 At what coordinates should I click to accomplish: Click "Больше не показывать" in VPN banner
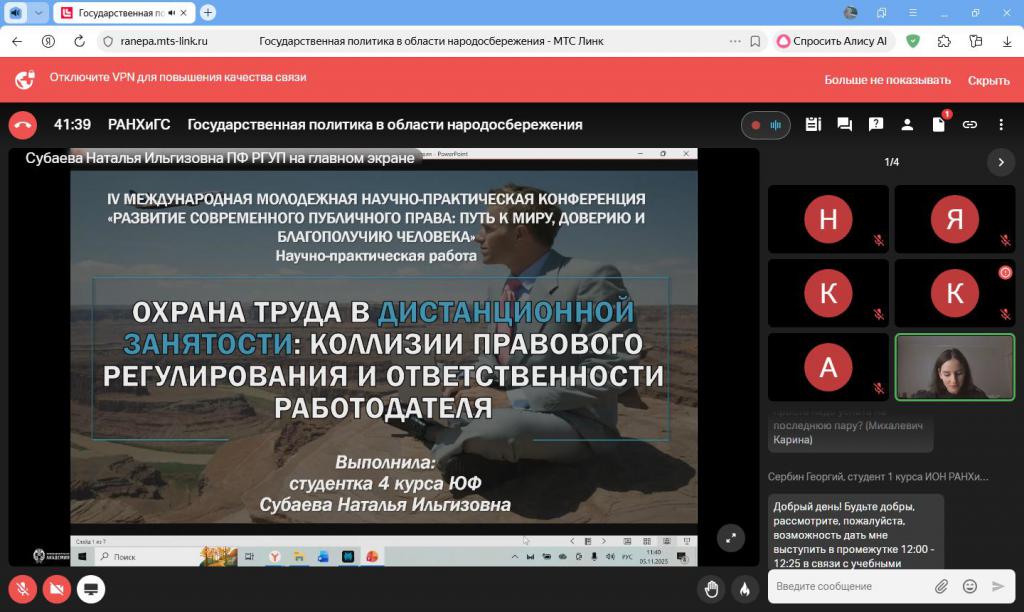887,80
